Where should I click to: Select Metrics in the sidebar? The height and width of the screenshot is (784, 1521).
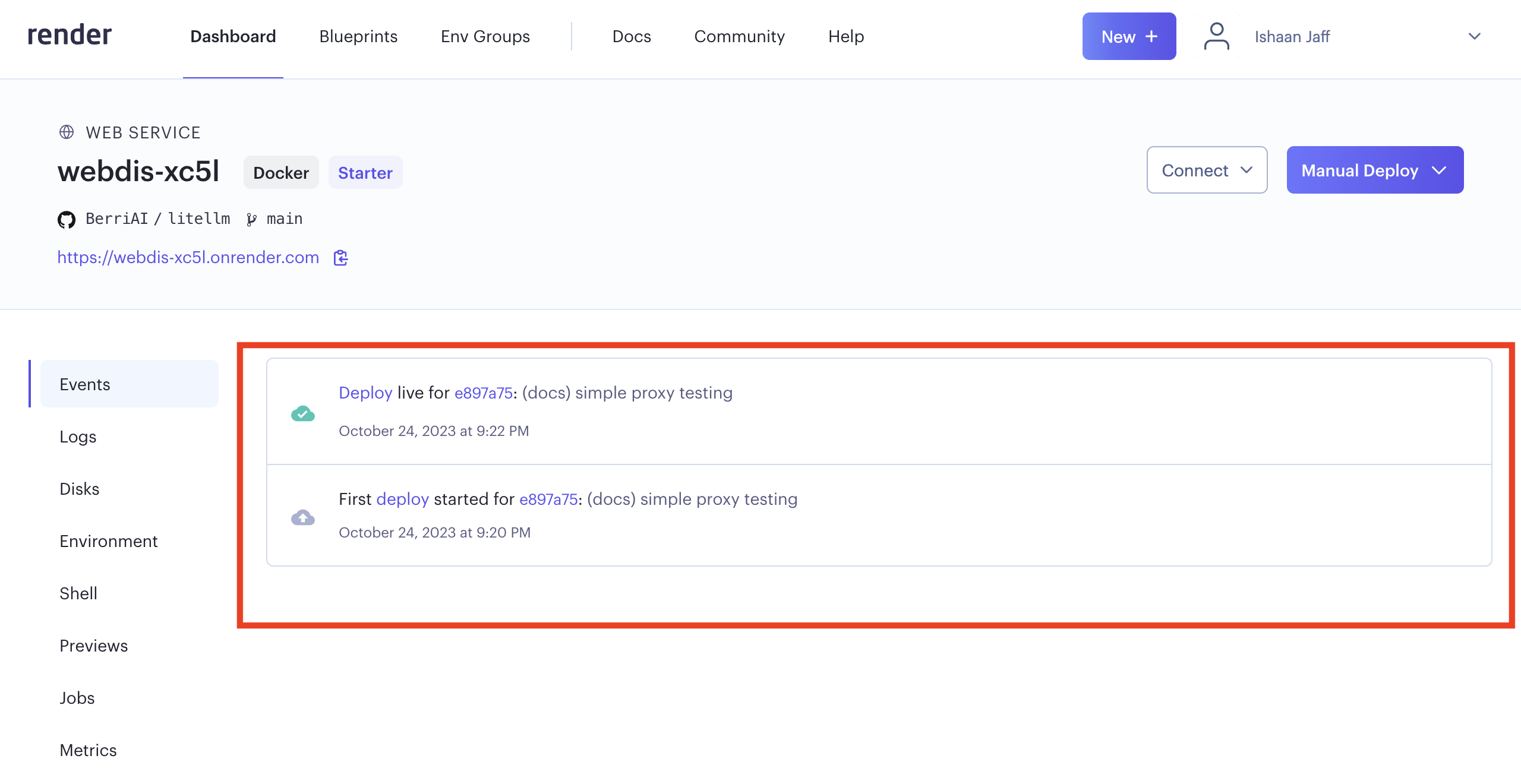point(88,750)
